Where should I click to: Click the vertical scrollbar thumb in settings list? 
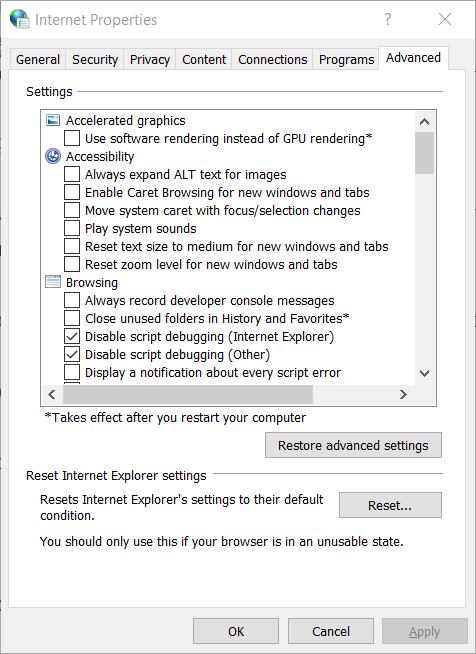(425, 153)
